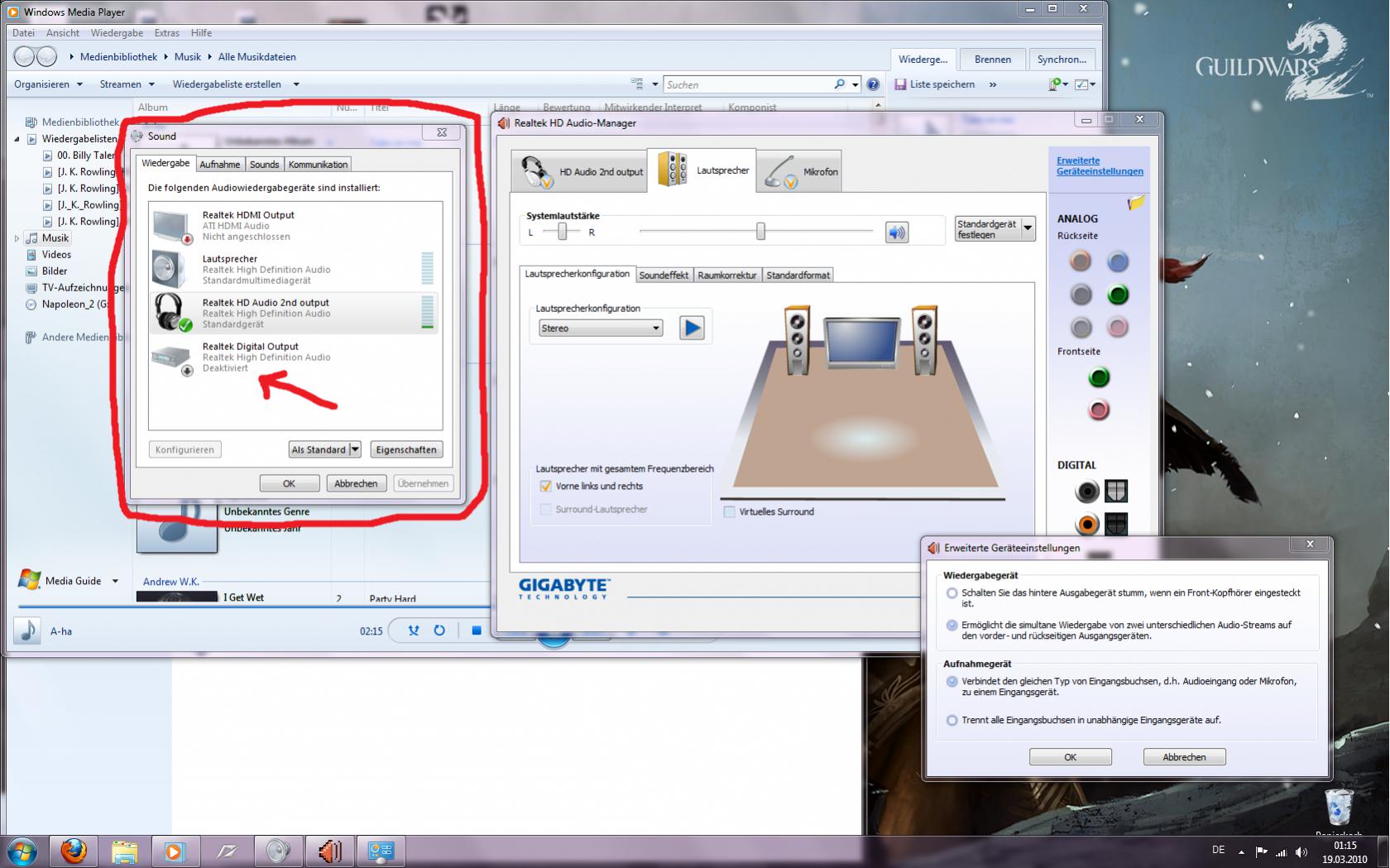This screenshot has height=868, width=1390.
Task: Open the Erweiterte Geräteeinstellungen link
Action: pyautogui.click(x=1100, y=165)
